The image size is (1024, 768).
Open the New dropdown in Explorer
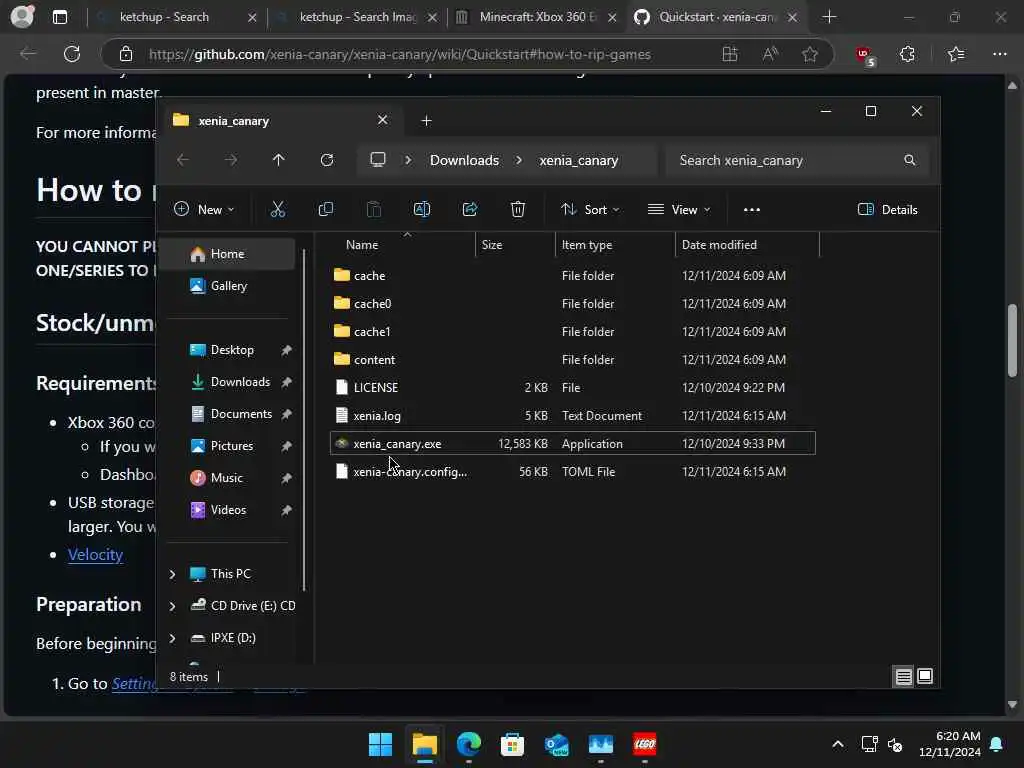coord(204,209)
